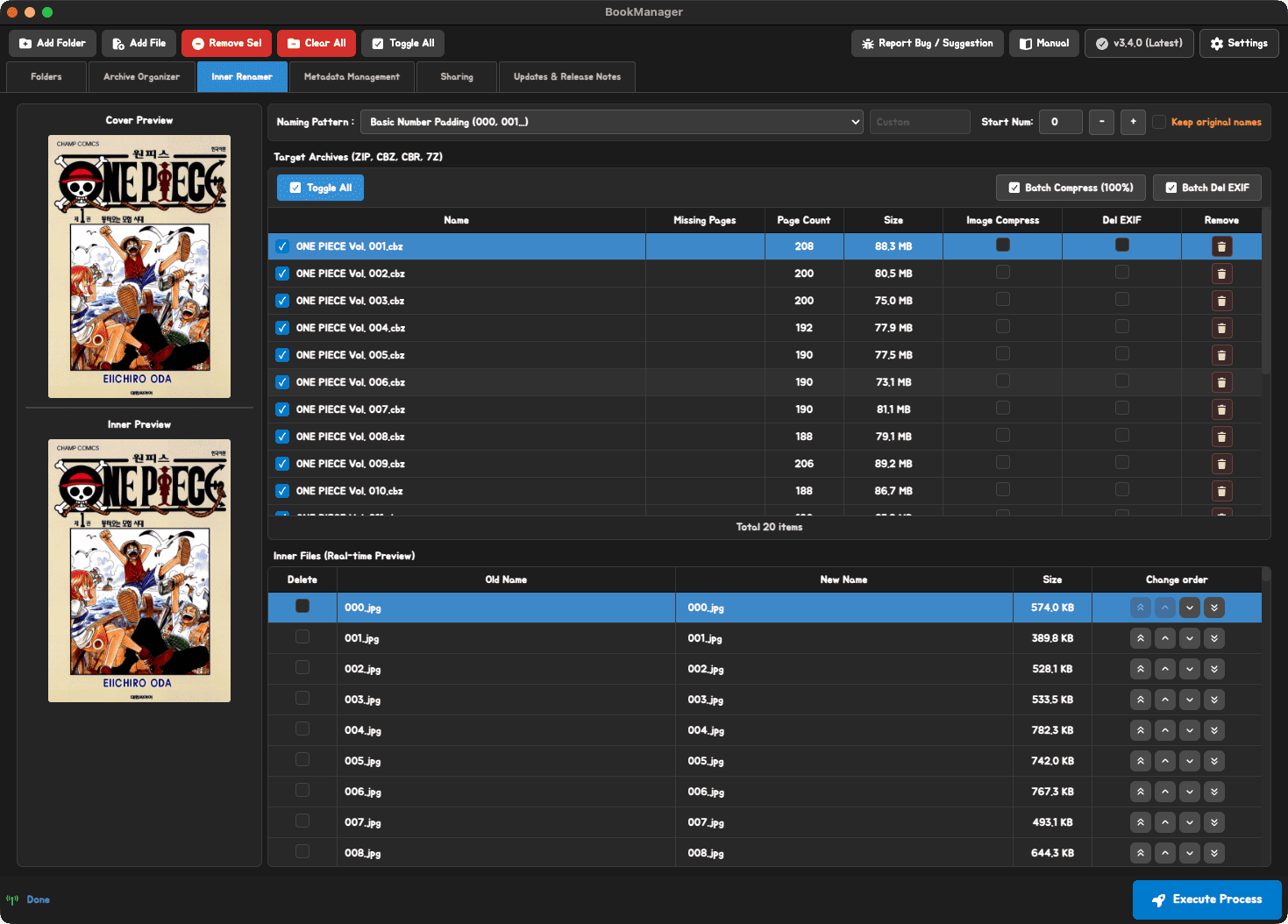Decrease Start Num with the minus button

click(1101, 122)
